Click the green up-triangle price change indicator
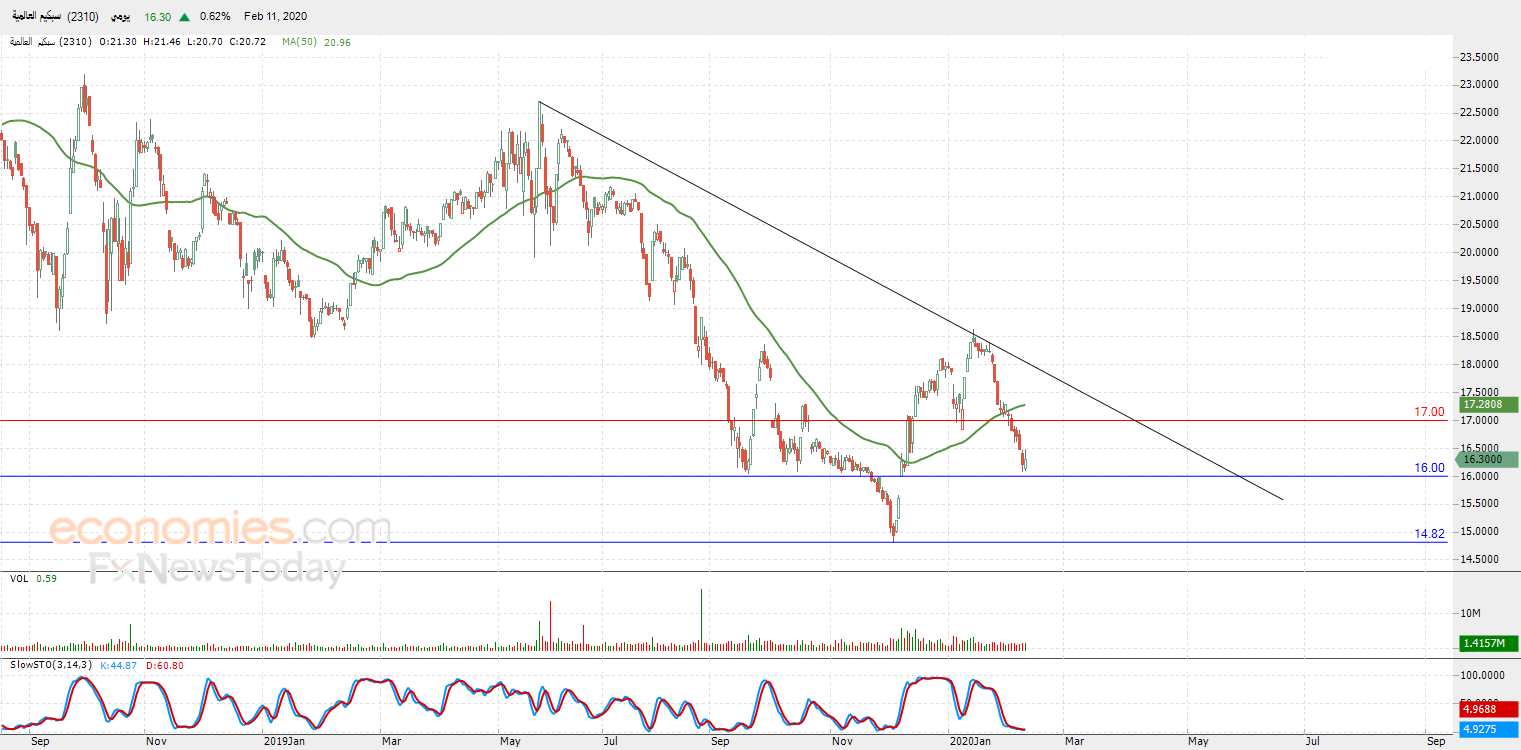This screenshot has width=1521, height=750. point(185,17)
